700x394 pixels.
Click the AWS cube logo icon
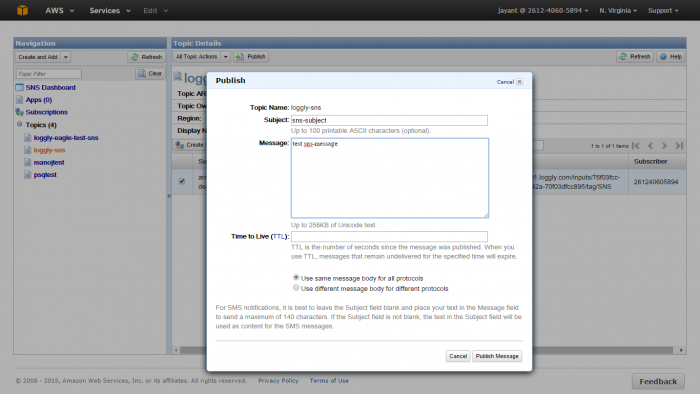click(x=22, y=10)
